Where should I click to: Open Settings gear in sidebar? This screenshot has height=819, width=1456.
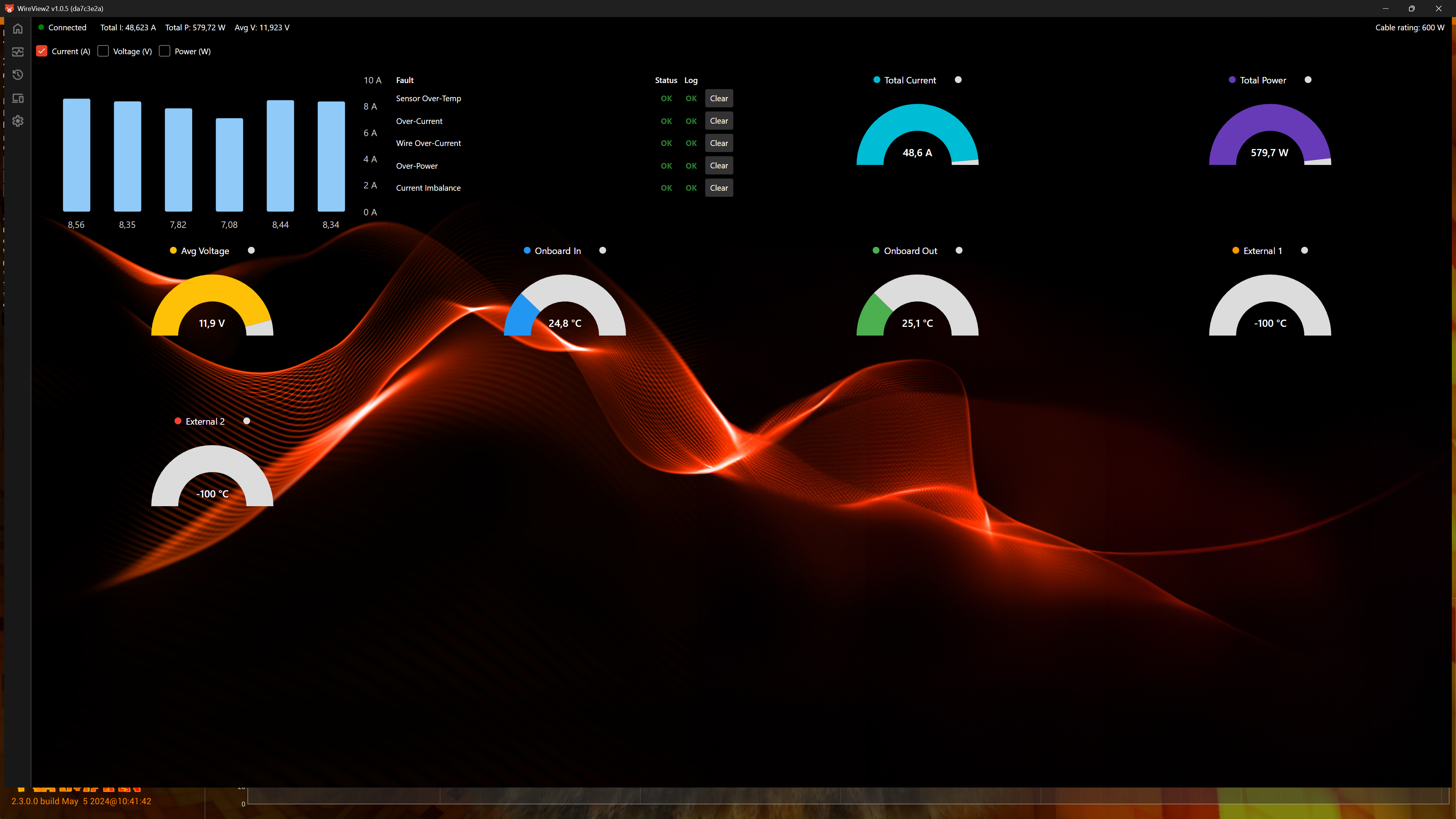coord(17,121)
